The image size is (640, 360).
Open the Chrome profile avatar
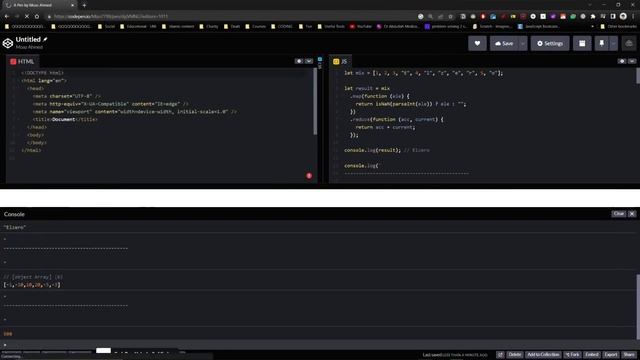pos(623,16)
